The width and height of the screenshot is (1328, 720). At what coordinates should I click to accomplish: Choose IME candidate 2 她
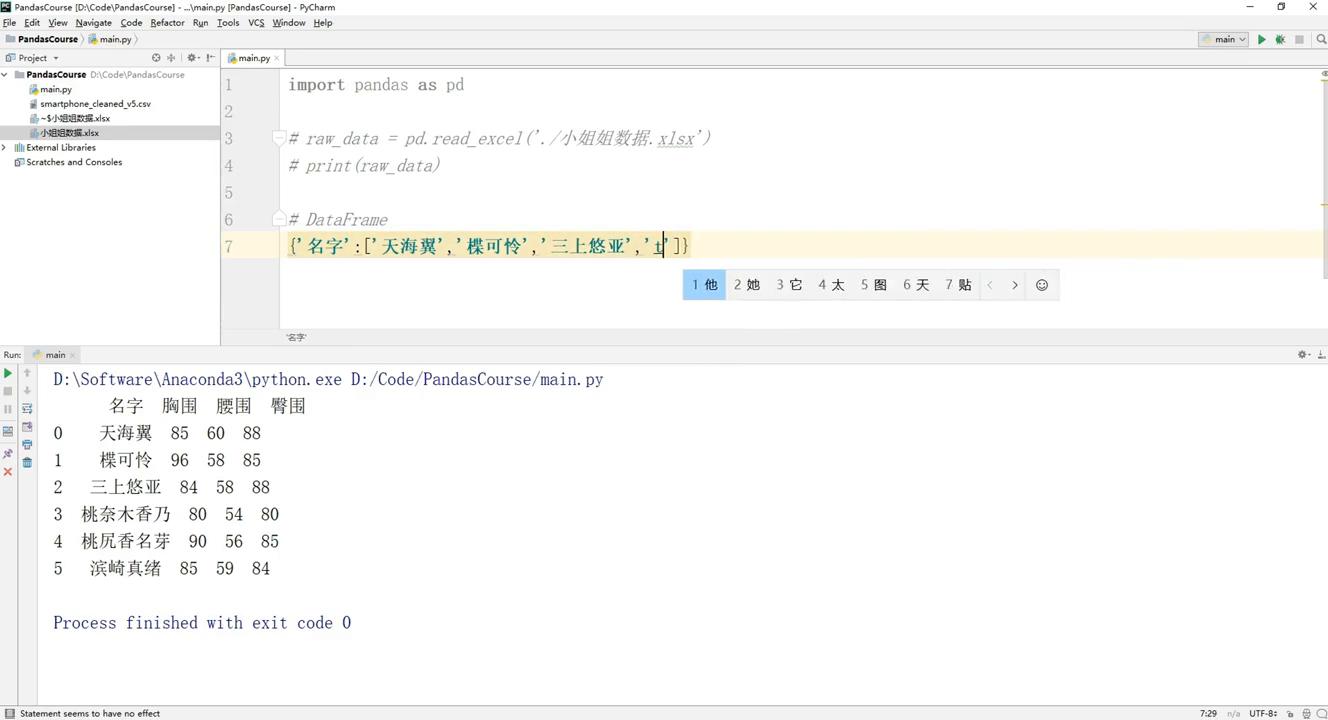pyautogui.click(x=747, y=285)
